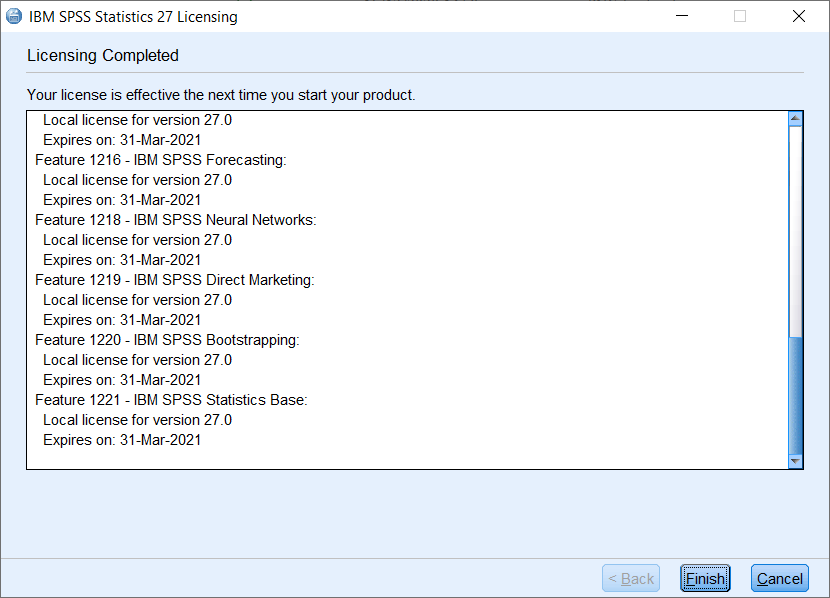Click "Expires on" line under Feature 1221 Statistics Base
The height and width of the screenshot is (598, 830).
122,440
